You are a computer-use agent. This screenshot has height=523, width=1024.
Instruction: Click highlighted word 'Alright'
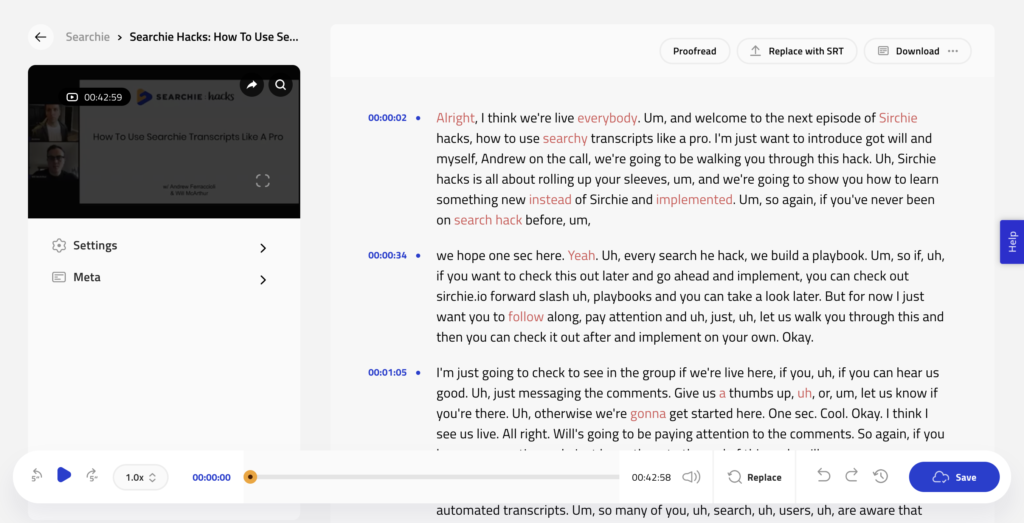pos(455,118)
